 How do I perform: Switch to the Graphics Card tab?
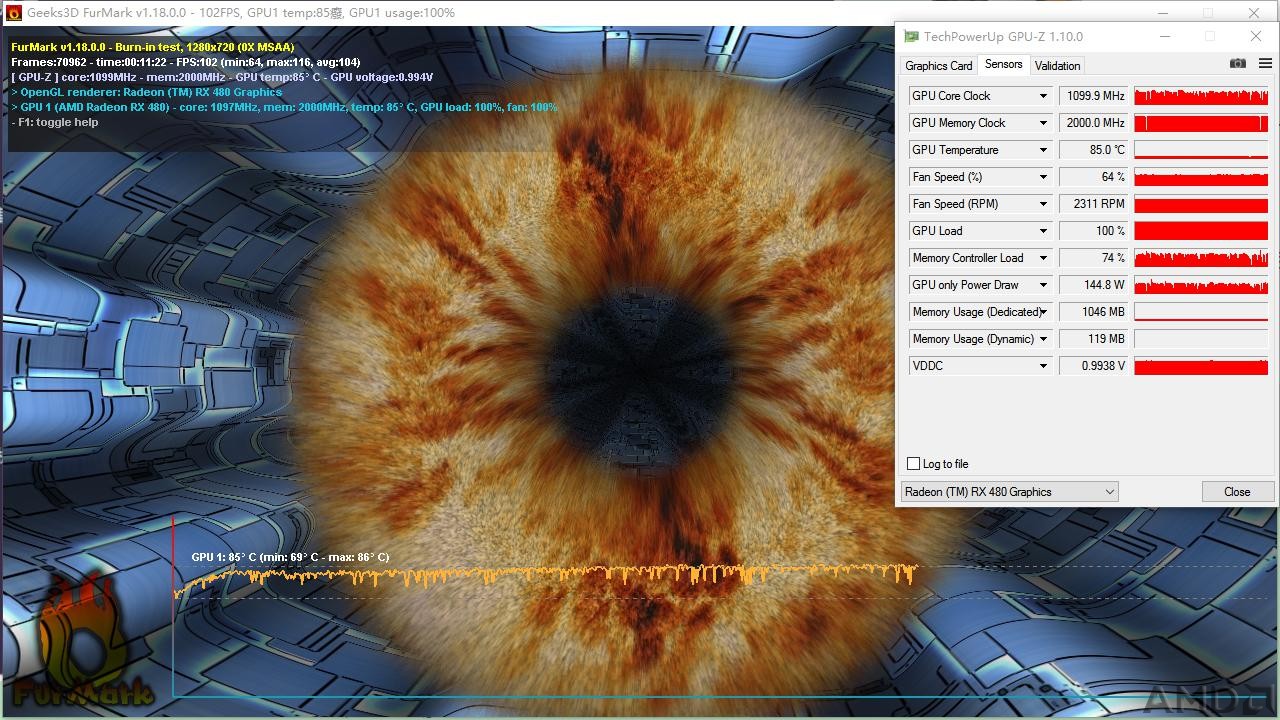pos(938,66)
